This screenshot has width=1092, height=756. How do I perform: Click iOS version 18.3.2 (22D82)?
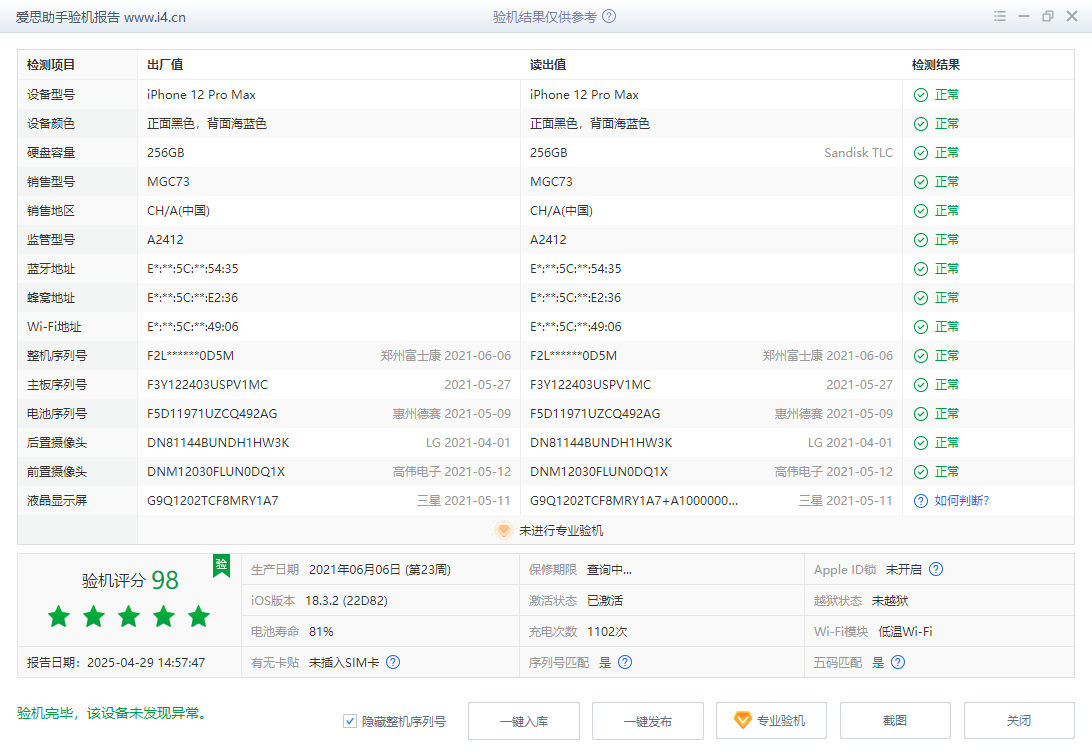(346, 600)
